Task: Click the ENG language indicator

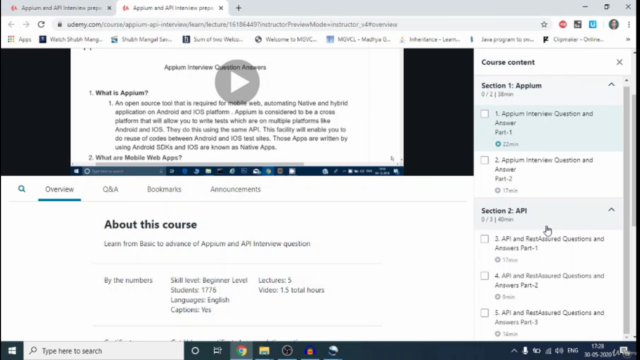Action: 573,351
